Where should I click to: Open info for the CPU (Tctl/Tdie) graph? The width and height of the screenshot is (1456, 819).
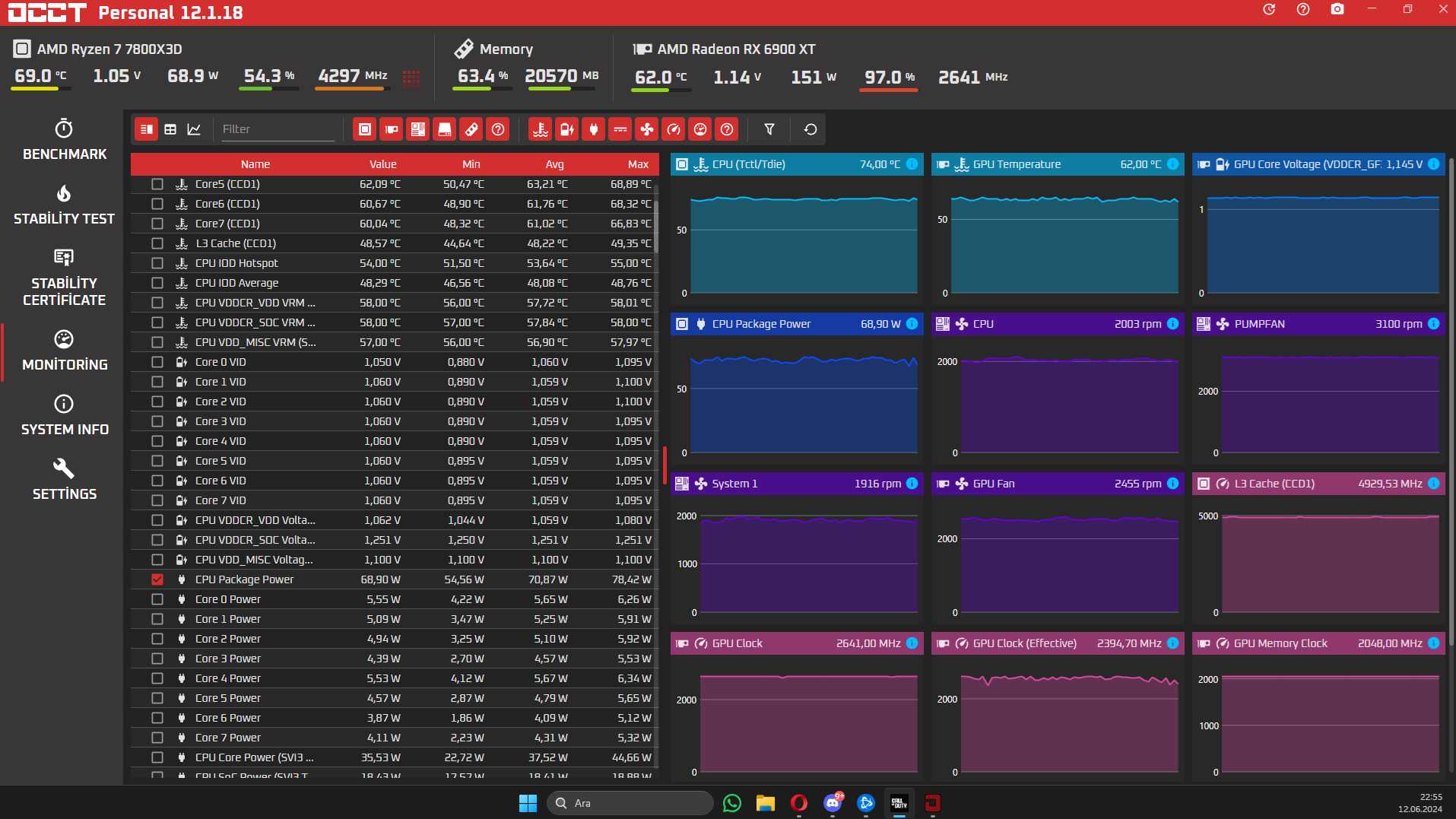912,164
